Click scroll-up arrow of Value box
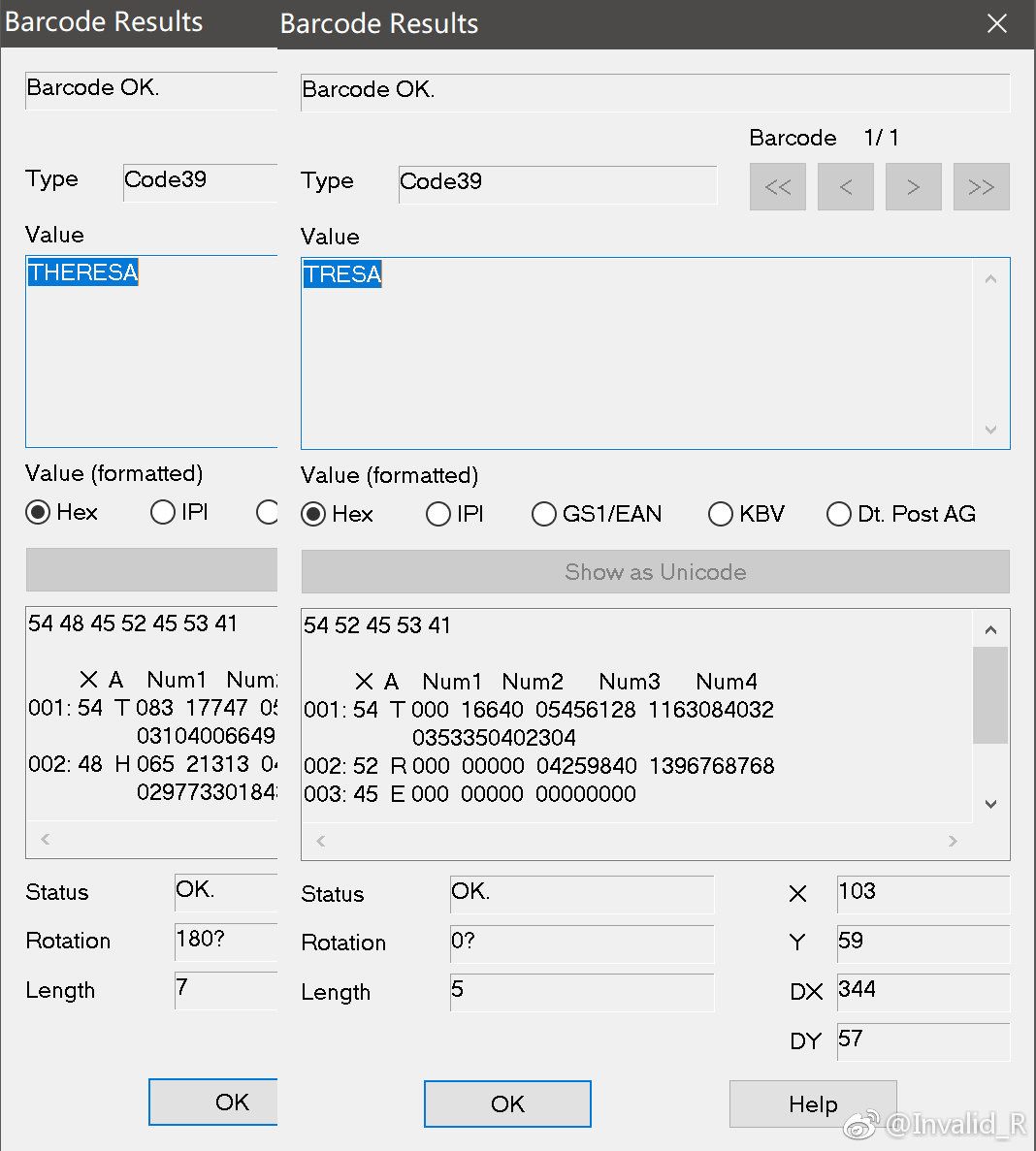The width and height of the screenshot is (1036, 1151). click(990, 279)
